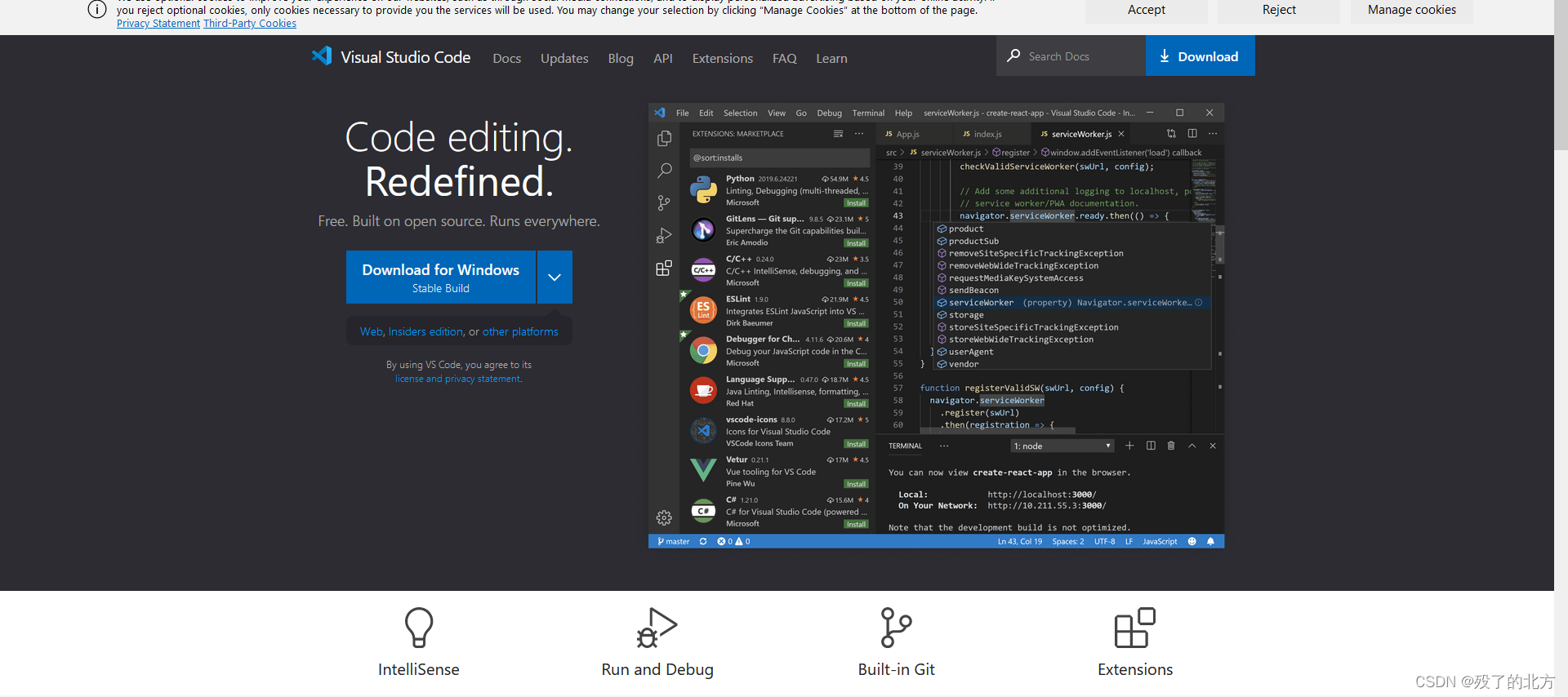
Task: Click the Built-in Git branch icon
Action: 896,628
